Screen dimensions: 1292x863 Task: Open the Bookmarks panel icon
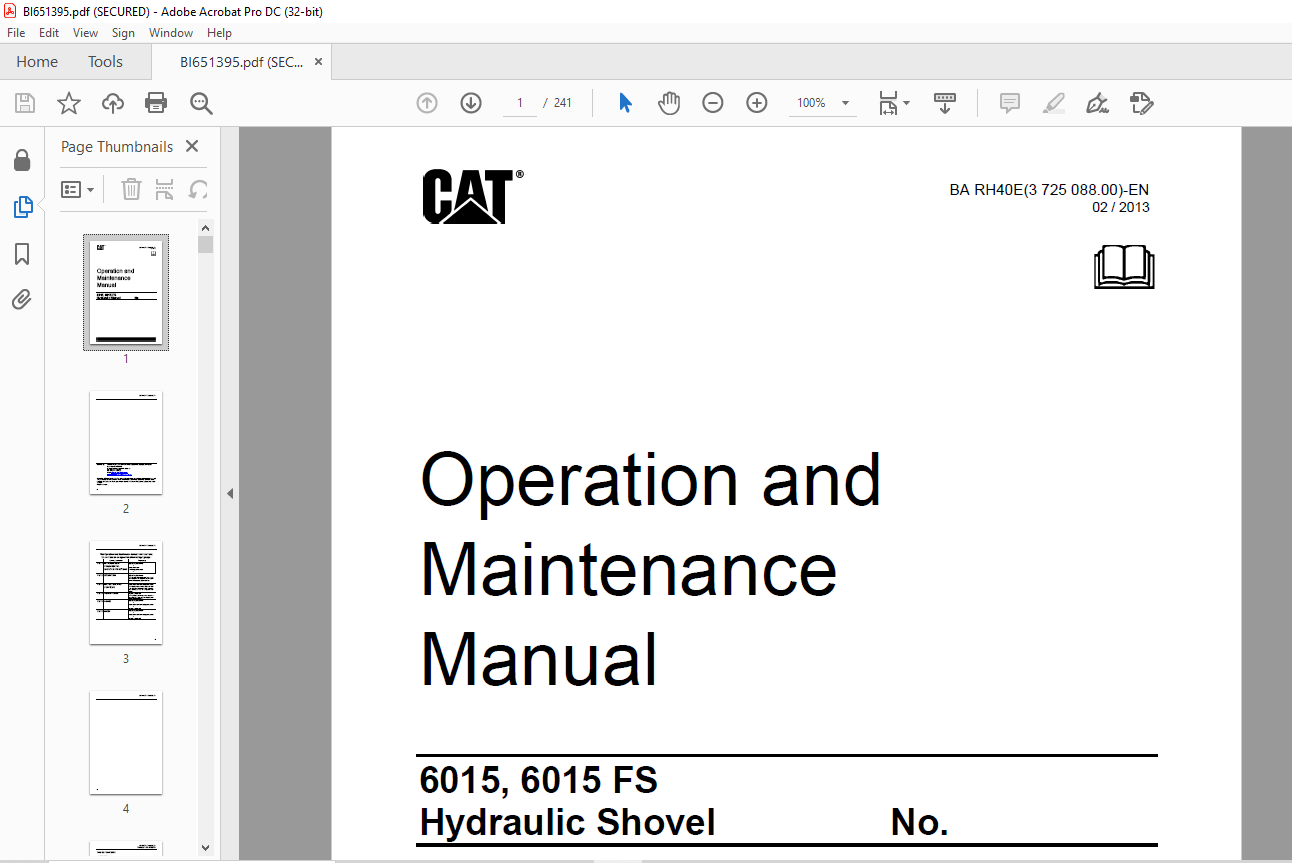22,254
